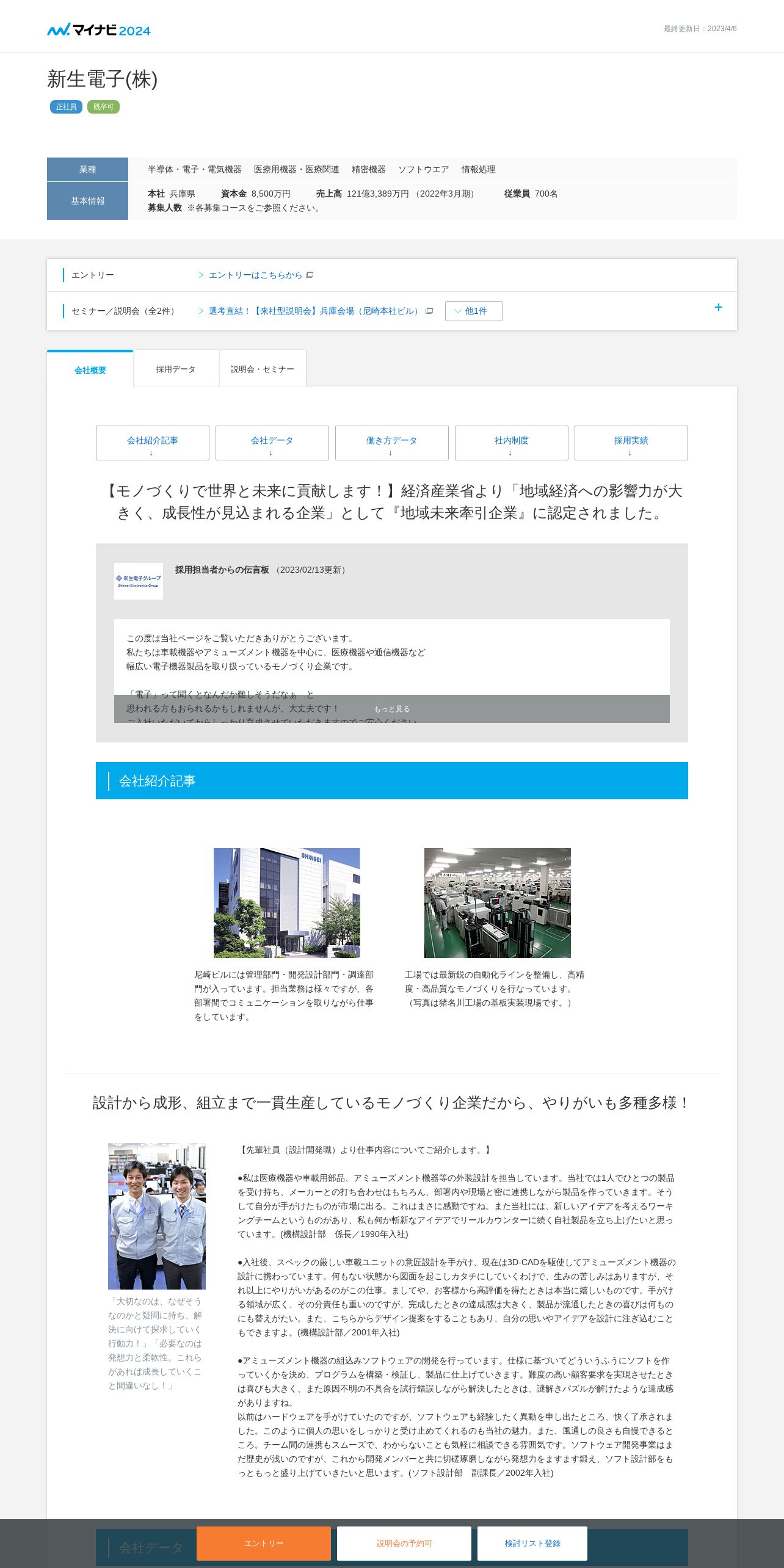
Task: Click the セミナー／説明会（全2件） label
Action: click(125, 311)
